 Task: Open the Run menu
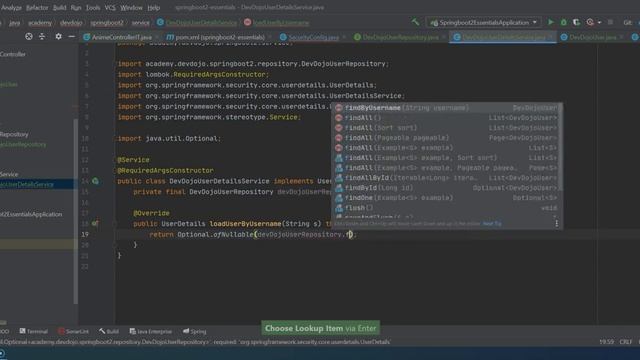point(76,7)
